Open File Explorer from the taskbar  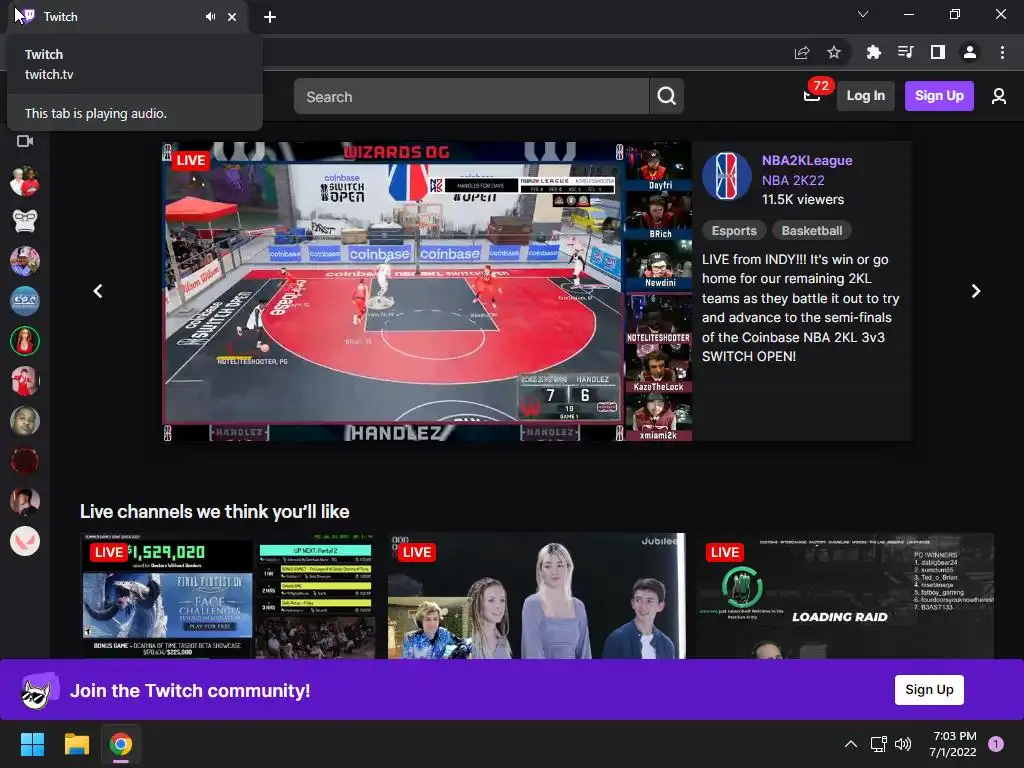[76, 744]
